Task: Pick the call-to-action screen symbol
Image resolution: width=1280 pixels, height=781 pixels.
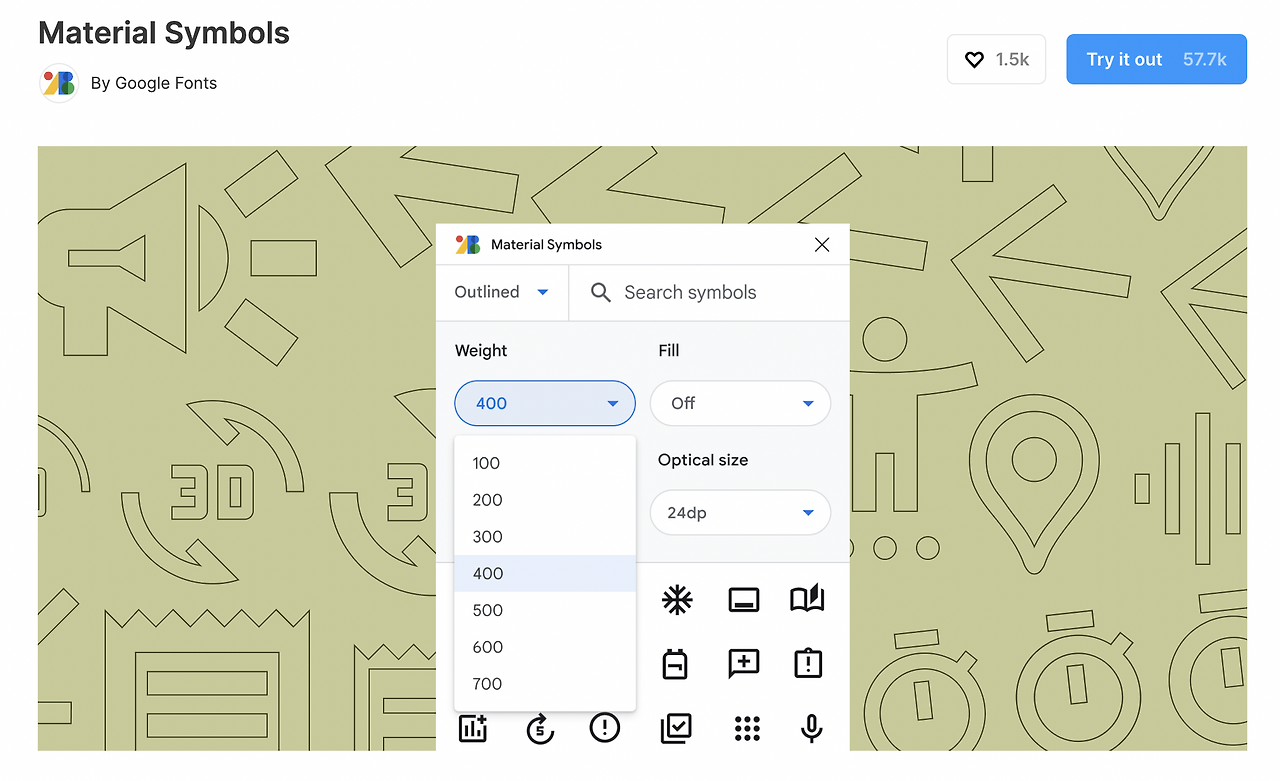Action: [x=743, y=600]
